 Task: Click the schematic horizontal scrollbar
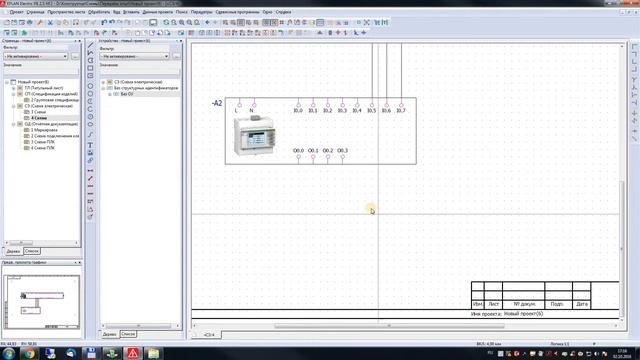click(x=389, y=326)
